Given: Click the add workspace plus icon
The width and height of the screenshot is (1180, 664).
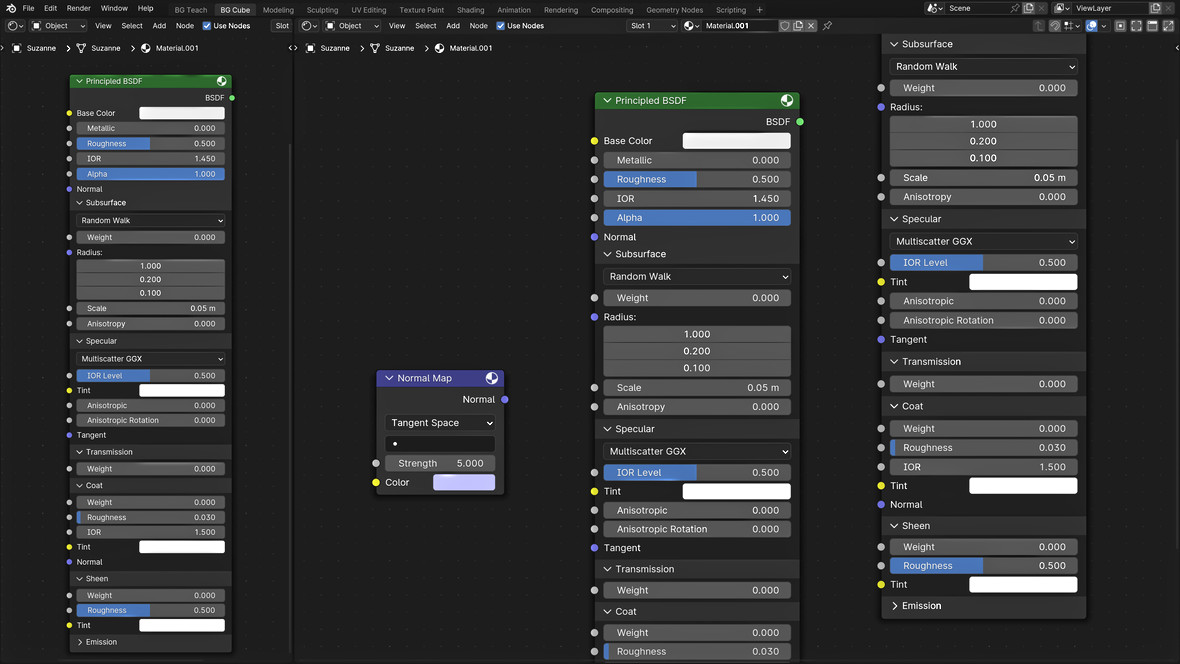Looking at the screenshot, I should 759,10.
